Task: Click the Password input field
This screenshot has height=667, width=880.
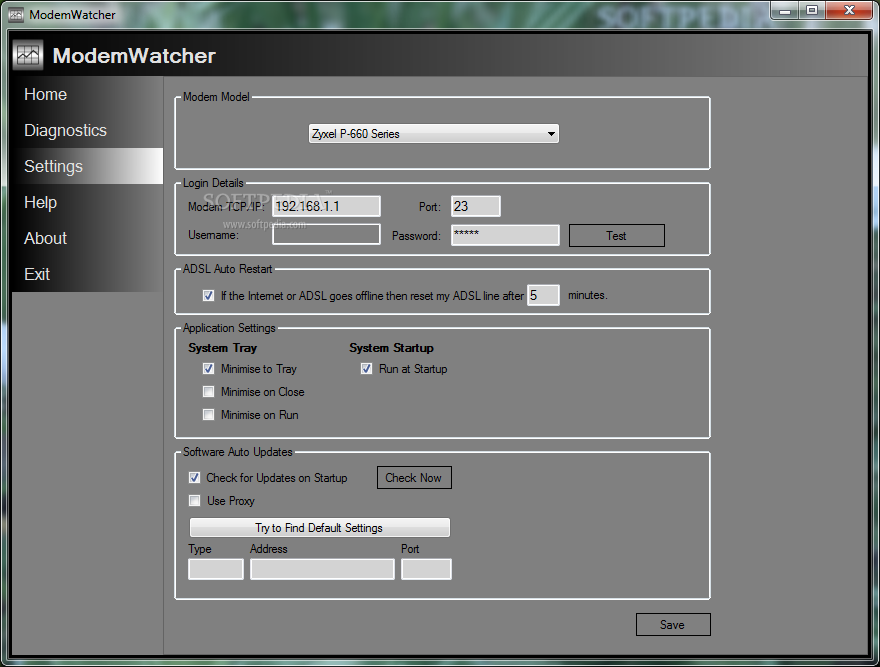Action: point(505,235)
